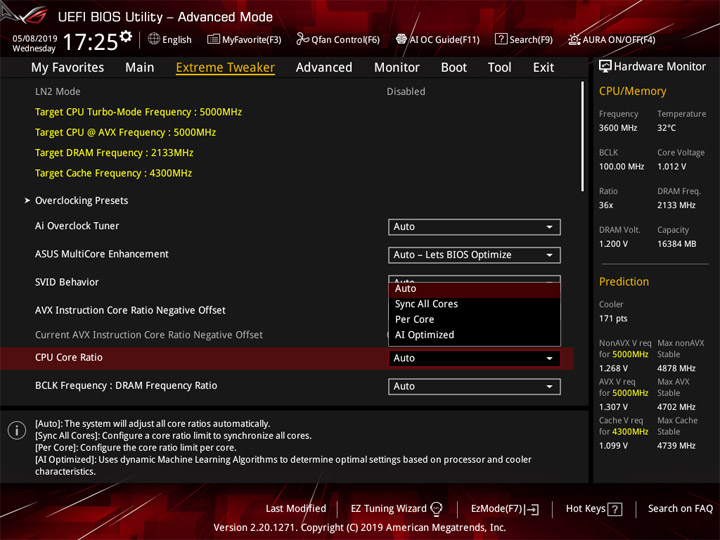Click the Capacity 16384 MB value
Screen dimensions: 720x540
coord(676,244)
